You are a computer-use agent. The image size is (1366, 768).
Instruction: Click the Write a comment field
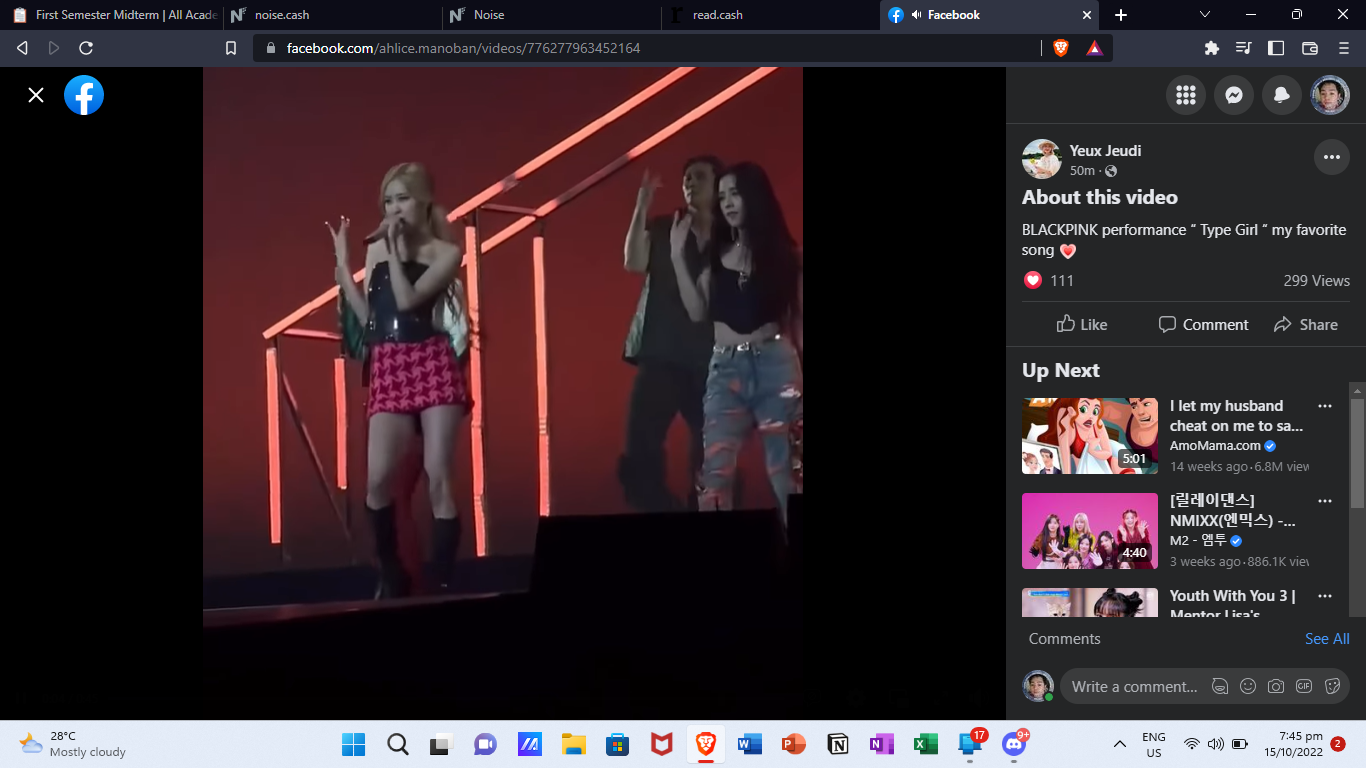[x=1134, y=687]
